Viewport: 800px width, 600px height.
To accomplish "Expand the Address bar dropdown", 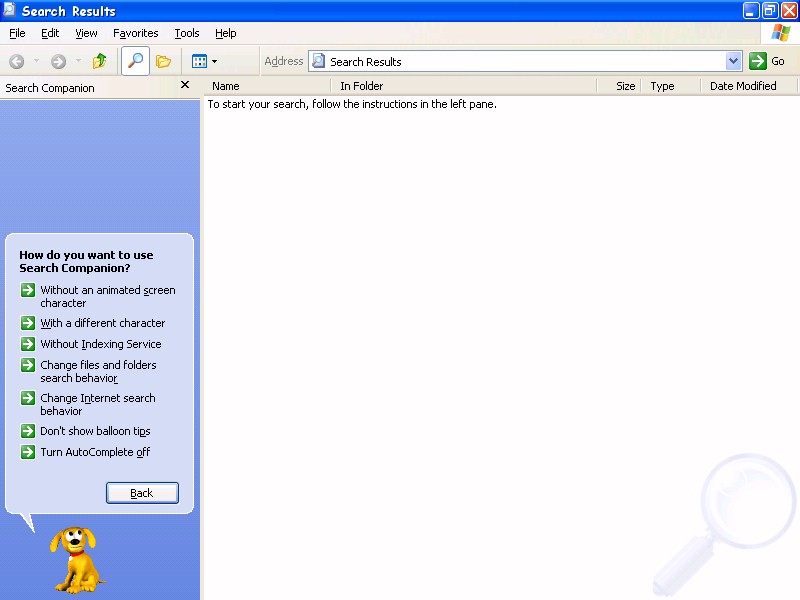I will click(733, 61).
